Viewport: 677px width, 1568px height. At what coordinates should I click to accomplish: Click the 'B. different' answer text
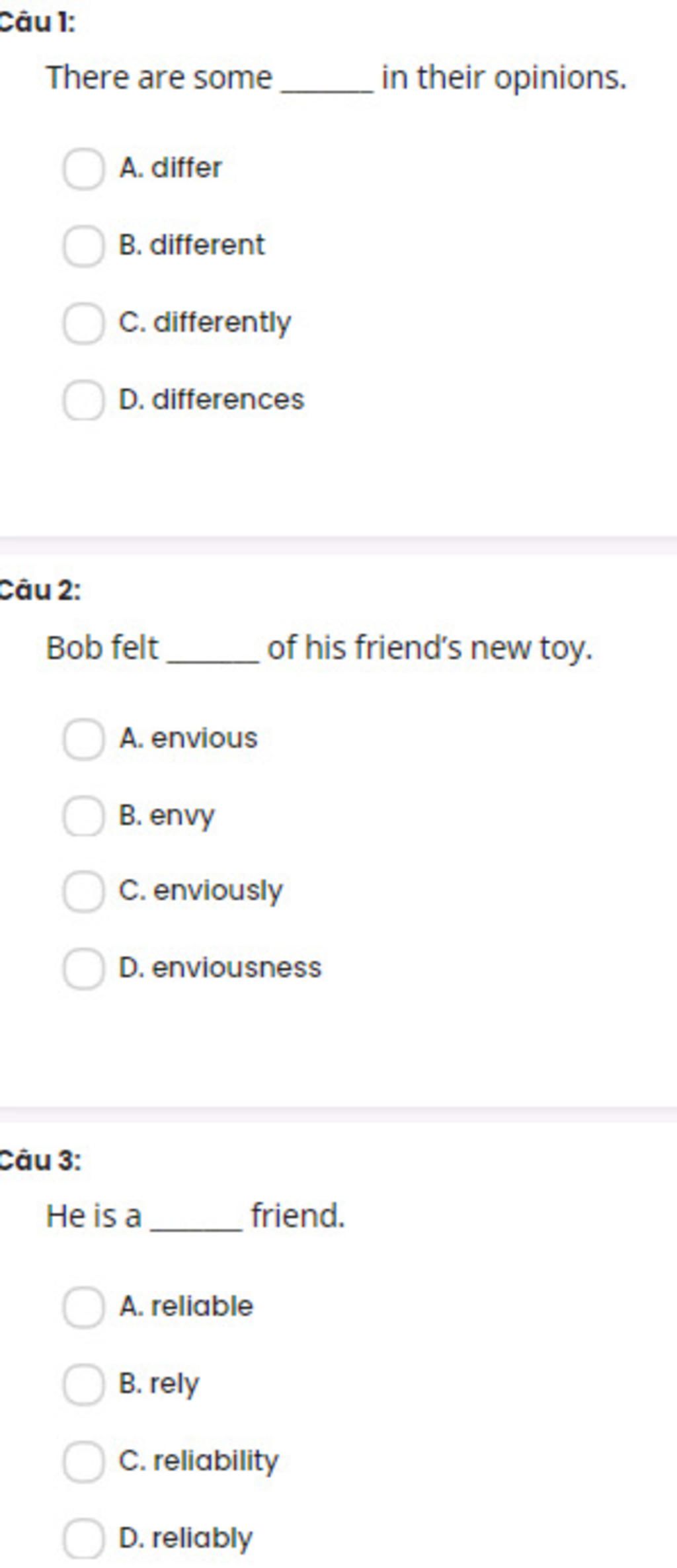pyautogui.click(x=192, y=245)
